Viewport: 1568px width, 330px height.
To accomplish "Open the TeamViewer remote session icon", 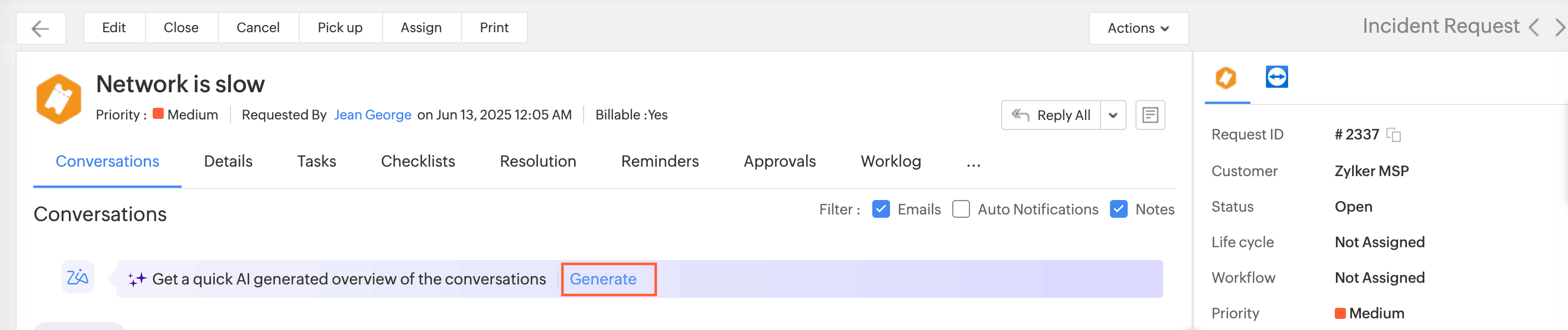I will [1276, 77].
